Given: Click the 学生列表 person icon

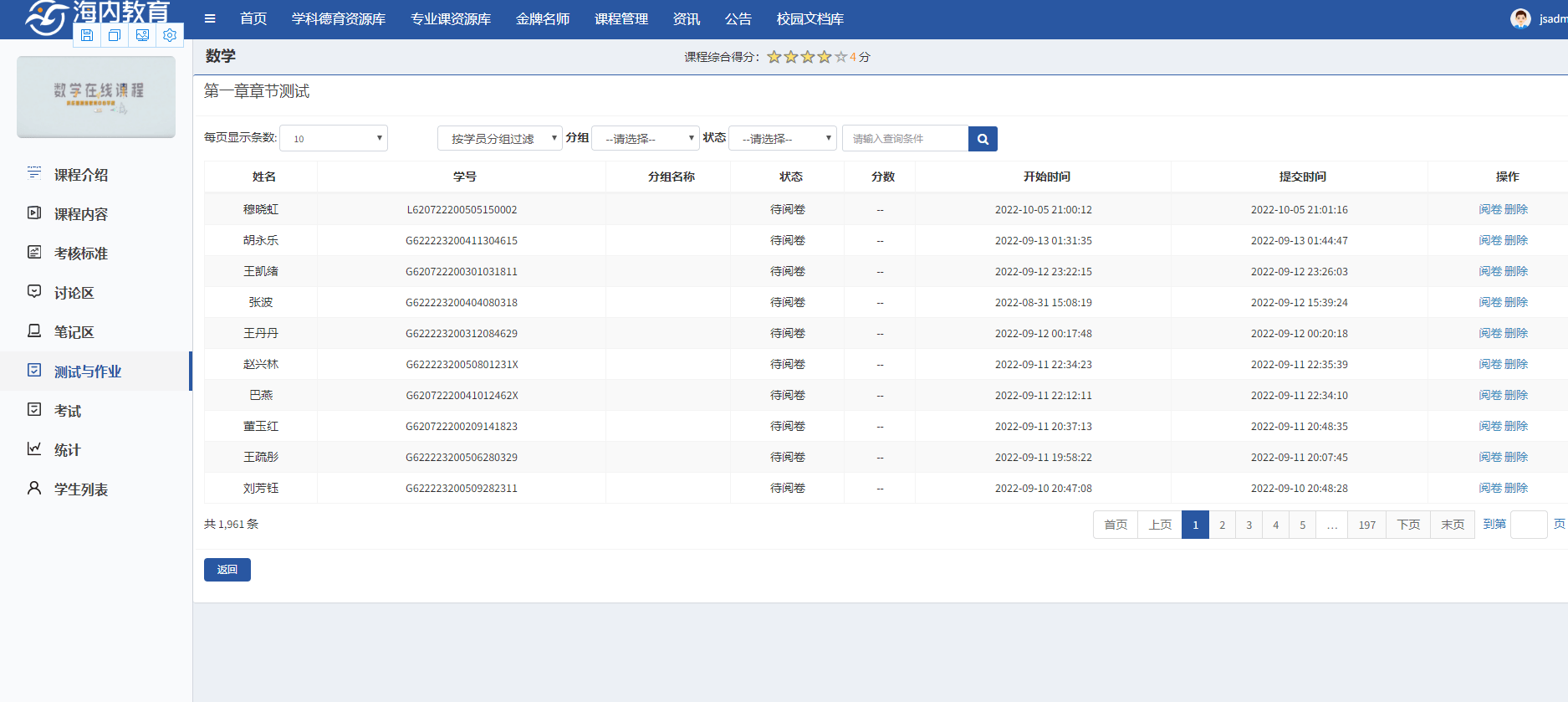Looking at the screenshot, I should pos(34,488).
